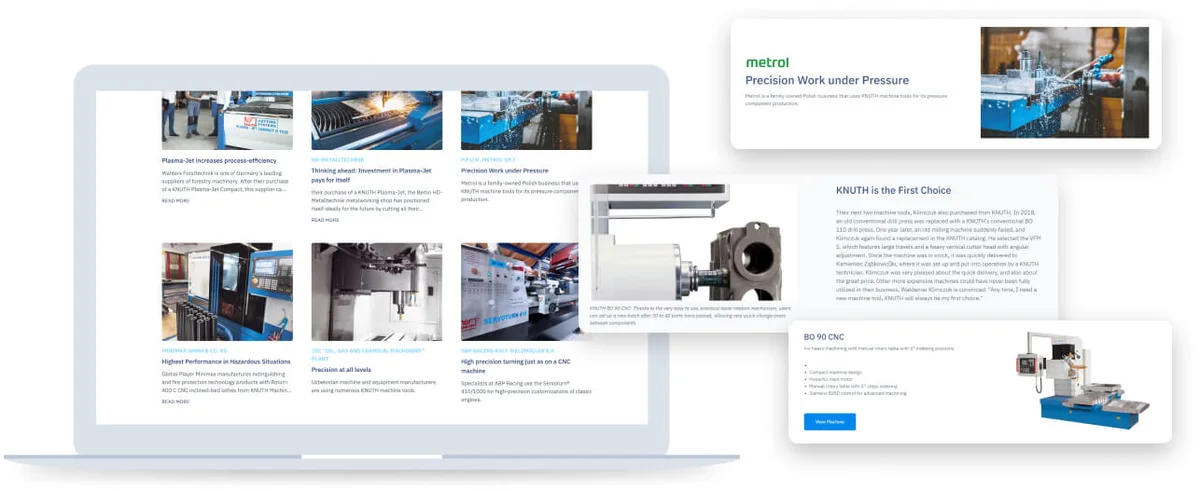
Task: Click the KNUTH BO 90 CNC photo caption
Action: pyautogui.click(x=689, y=315)
